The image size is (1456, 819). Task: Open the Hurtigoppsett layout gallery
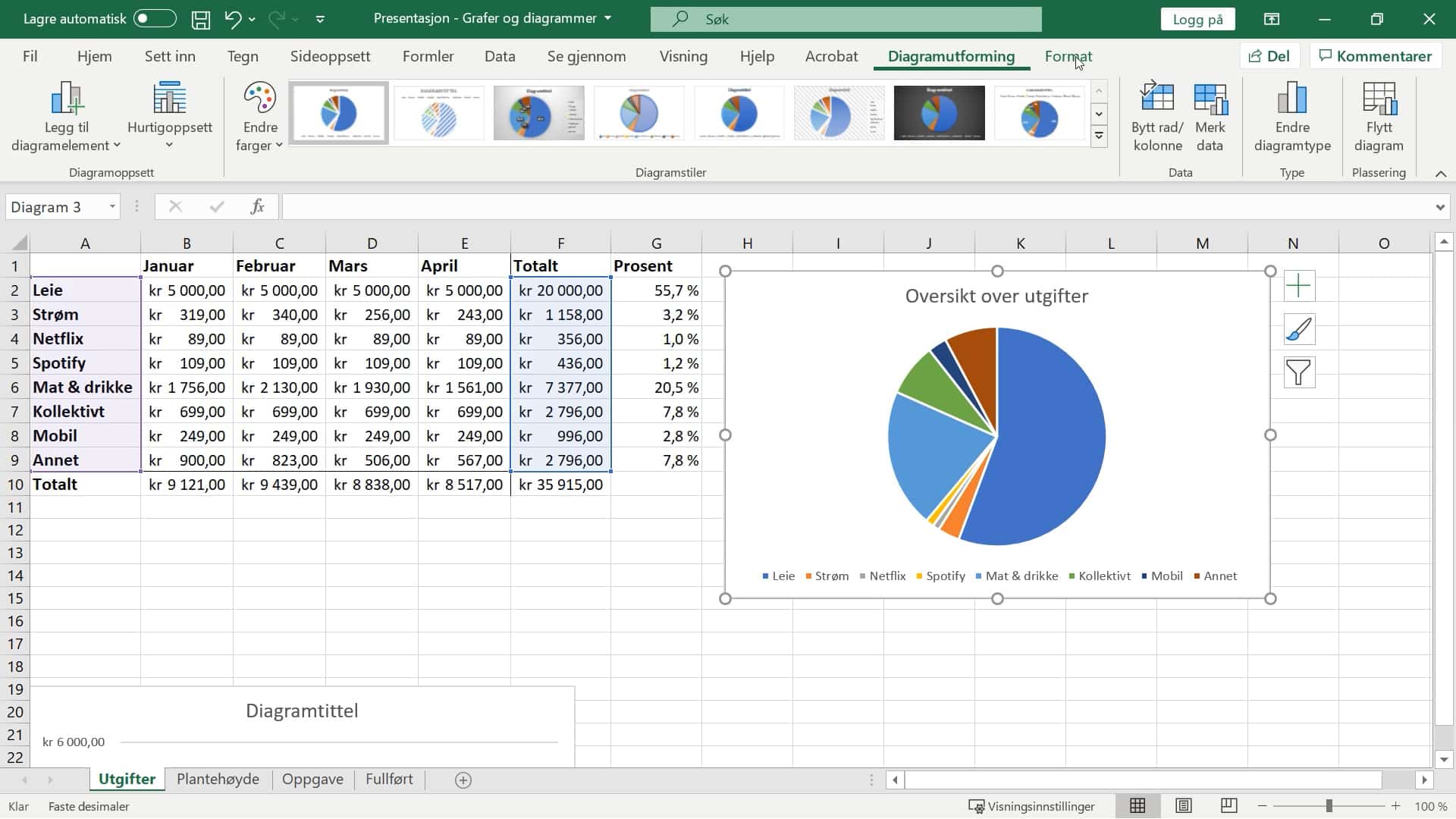tap(169, 116)
